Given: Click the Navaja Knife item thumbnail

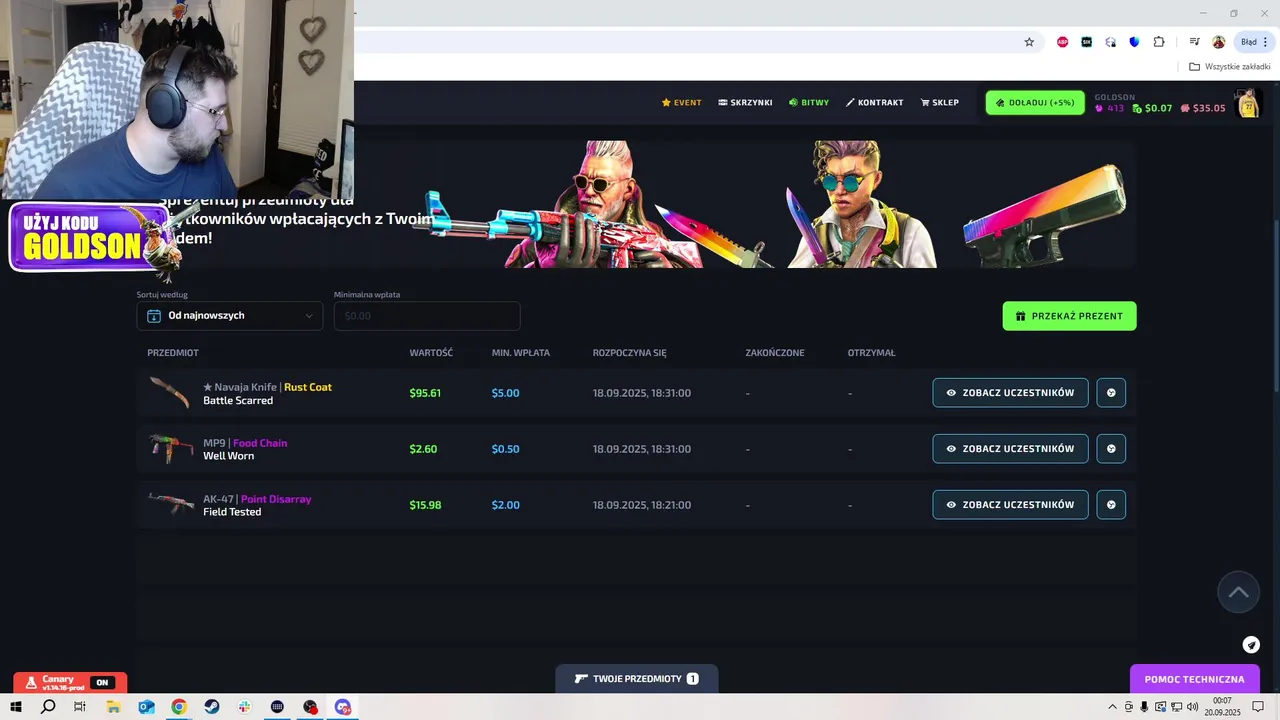Looking at the screenshot, I should pos(170,393).
